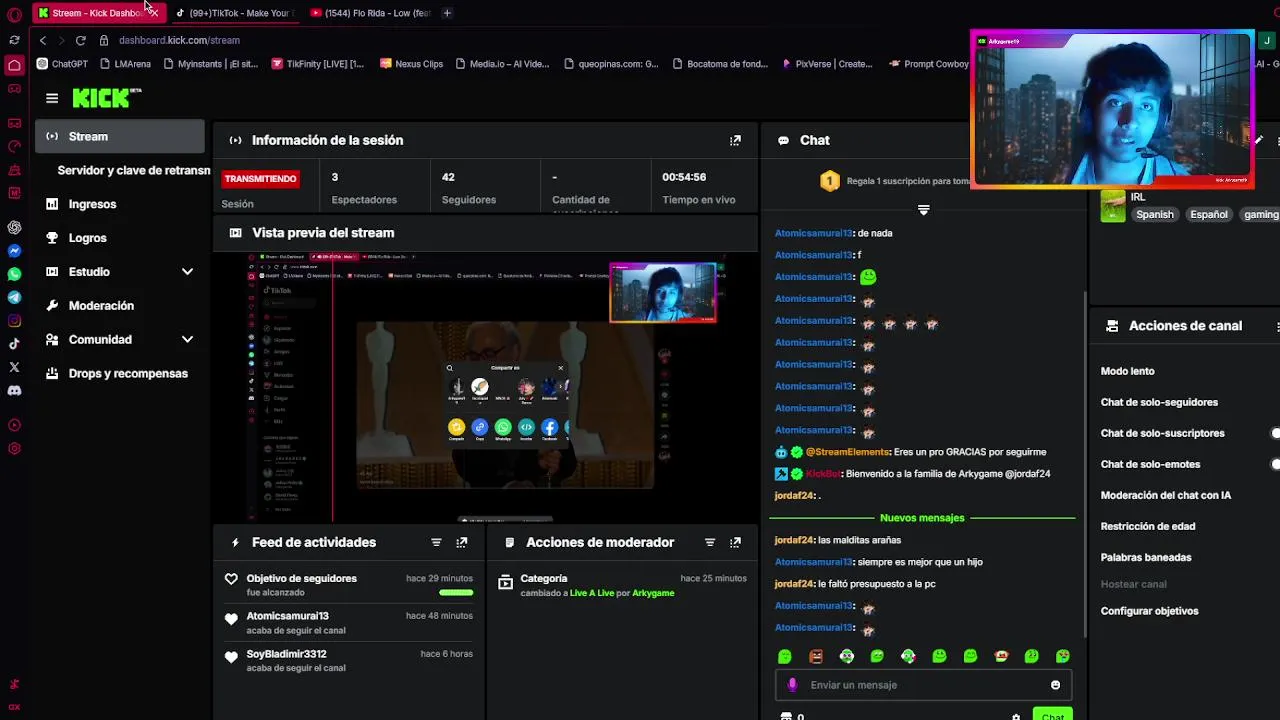Open X in the Opera sidebar

click(x=14, y=368)
